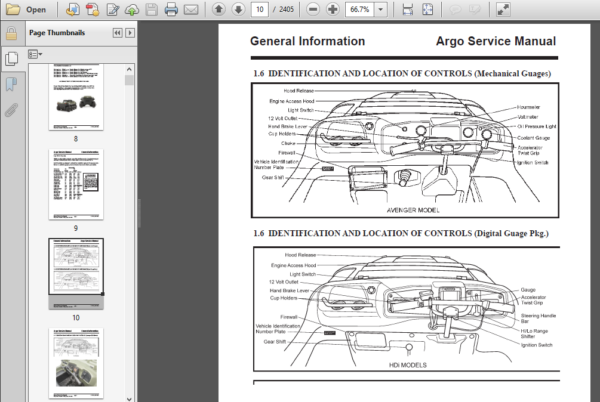This screenshot has height=402, width=600.
Task: Enter read mode with the expand arrows icon
Action: coord(503,10)
